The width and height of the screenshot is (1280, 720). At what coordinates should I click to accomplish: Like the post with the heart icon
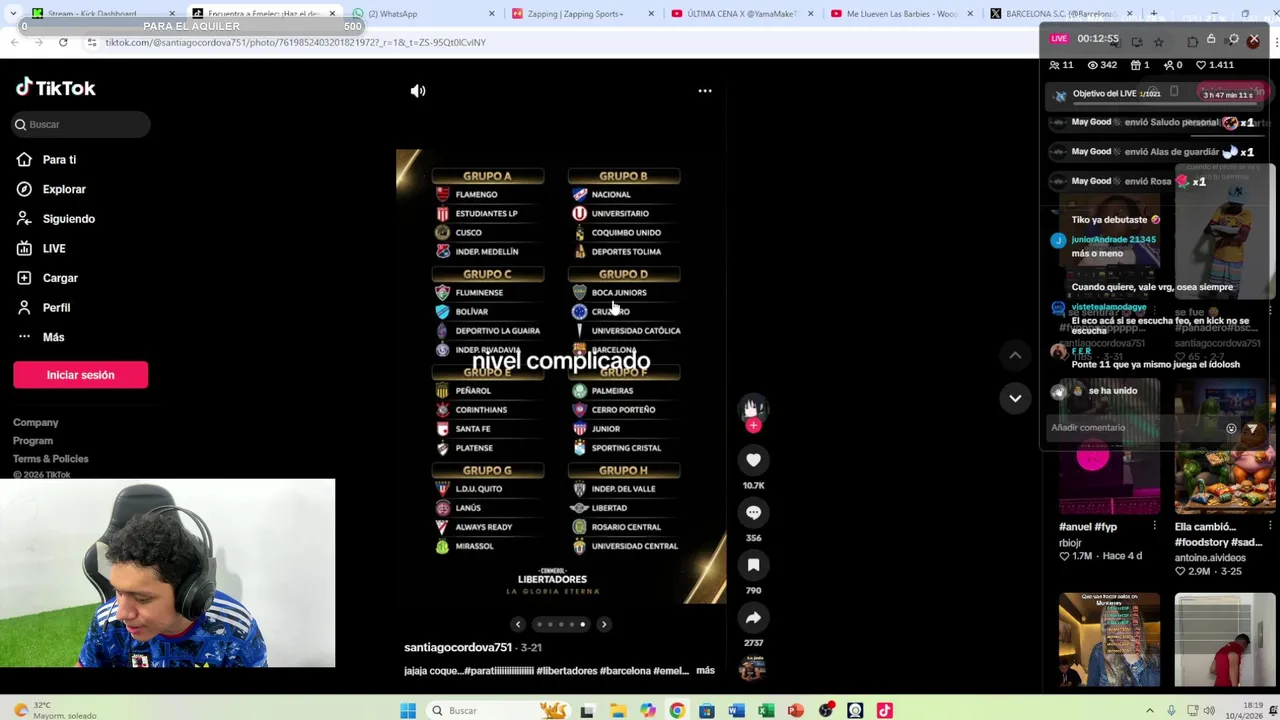pyautogui.click(x=753, y=460)
